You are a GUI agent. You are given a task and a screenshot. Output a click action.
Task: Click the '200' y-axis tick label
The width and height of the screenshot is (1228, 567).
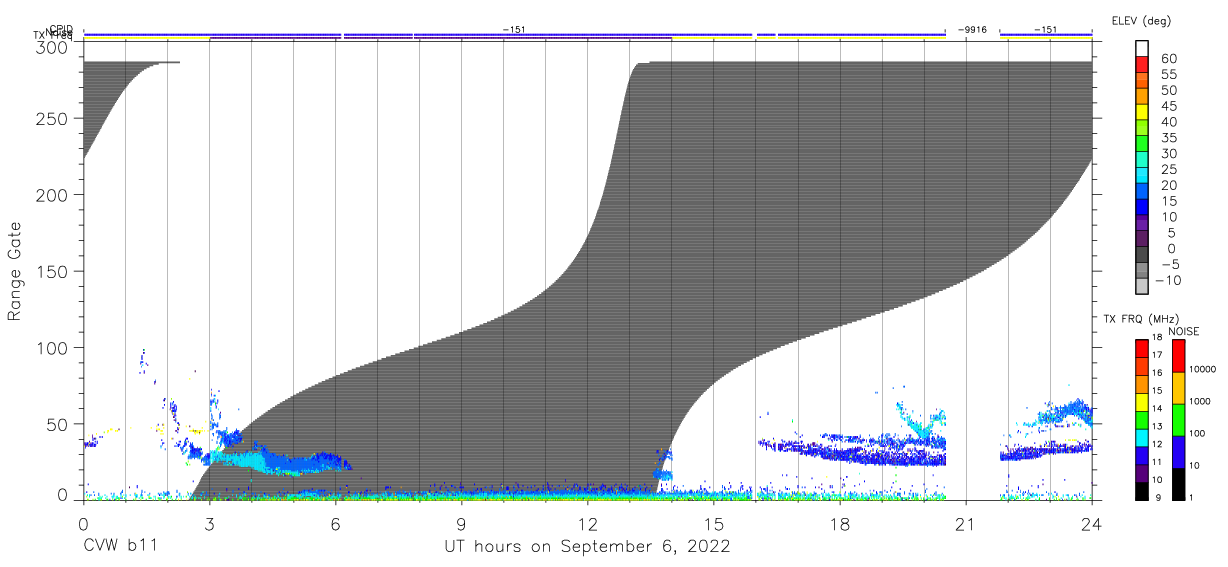[54, 195]
